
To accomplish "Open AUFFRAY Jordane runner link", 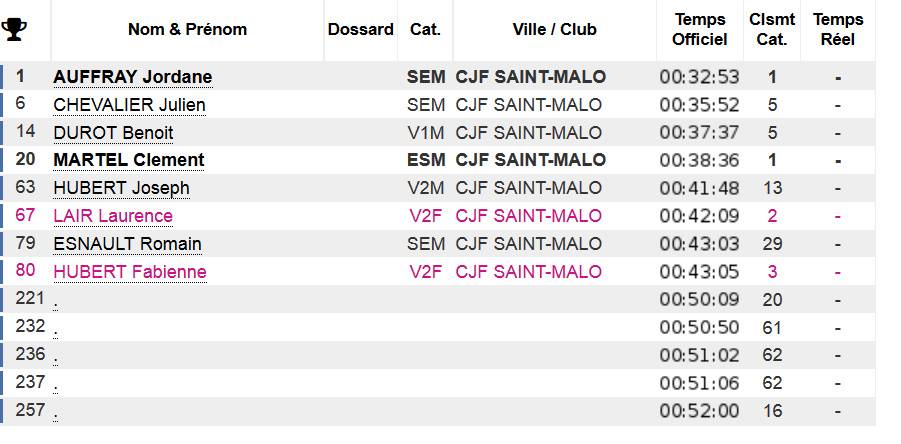I will coord(133,77).
